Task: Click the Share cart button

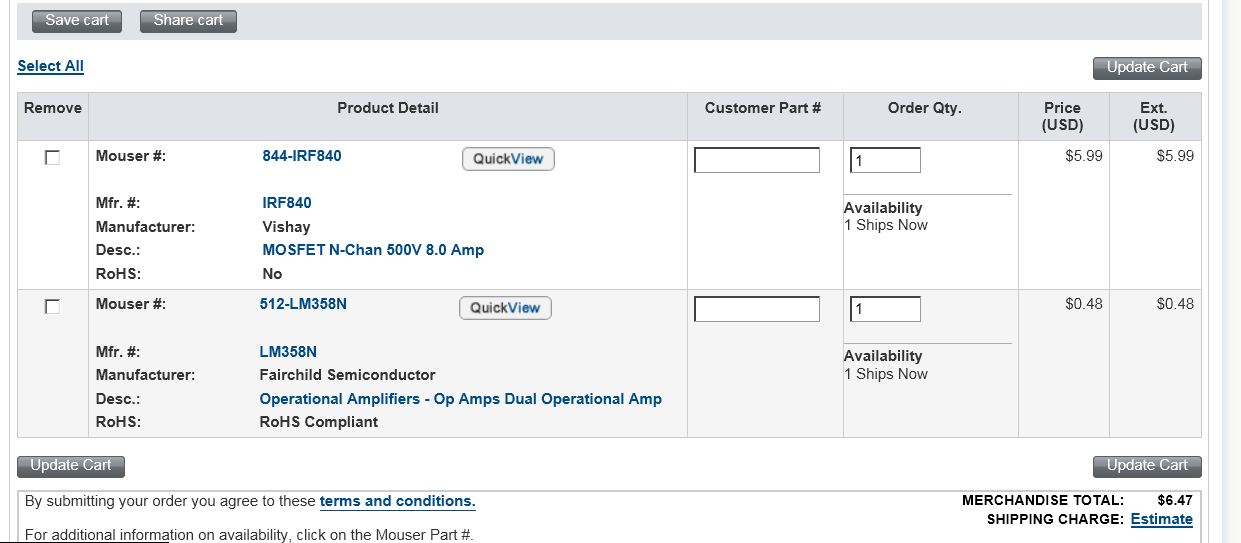Action: [188, 21]
